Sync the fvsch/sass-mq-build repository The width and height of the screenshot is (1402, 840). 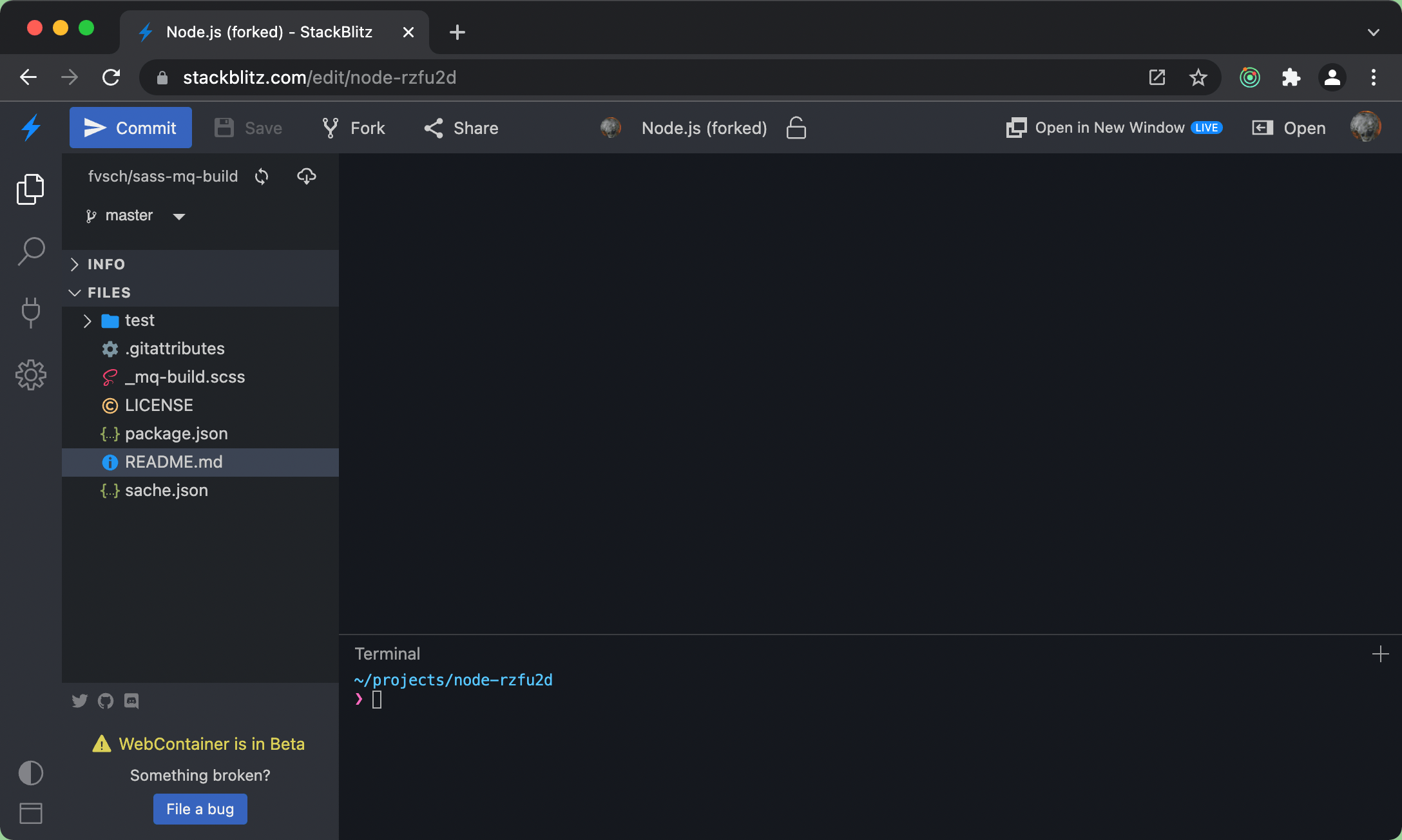click(262, 177)
